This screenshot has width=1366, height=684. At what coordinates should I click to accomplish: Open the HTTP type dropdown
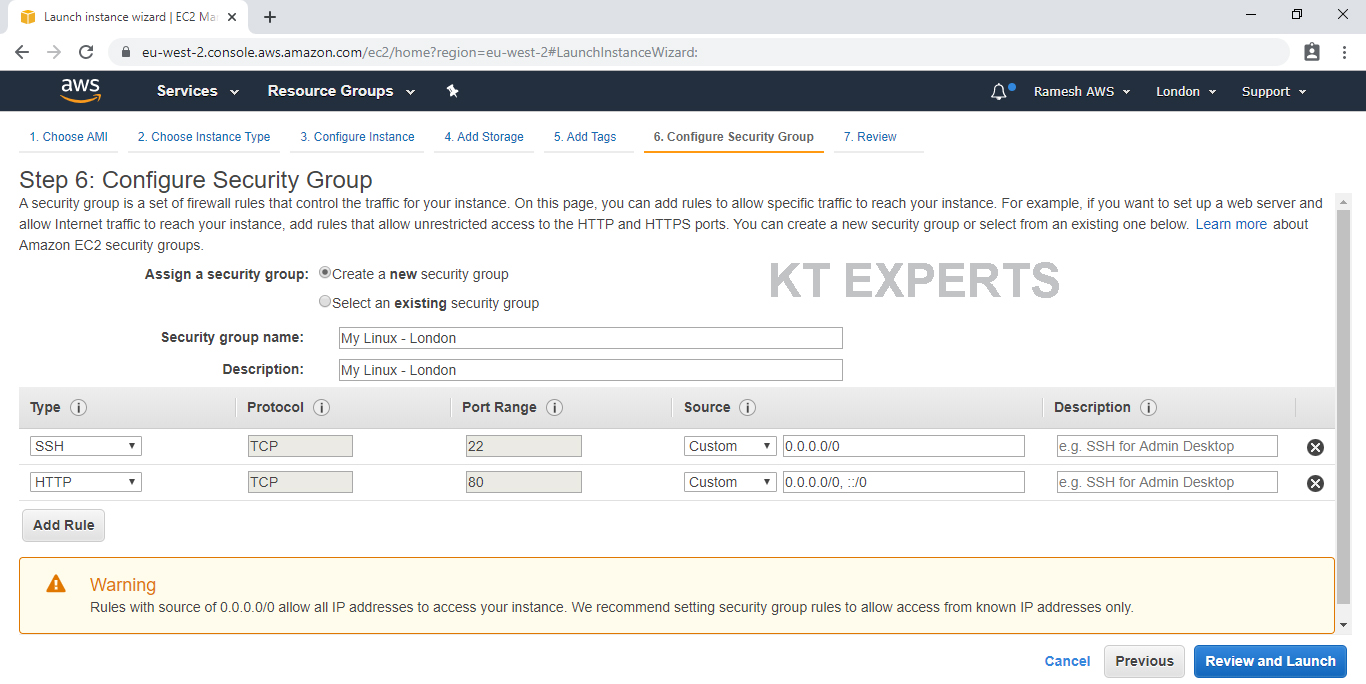[x=86, y=482]
